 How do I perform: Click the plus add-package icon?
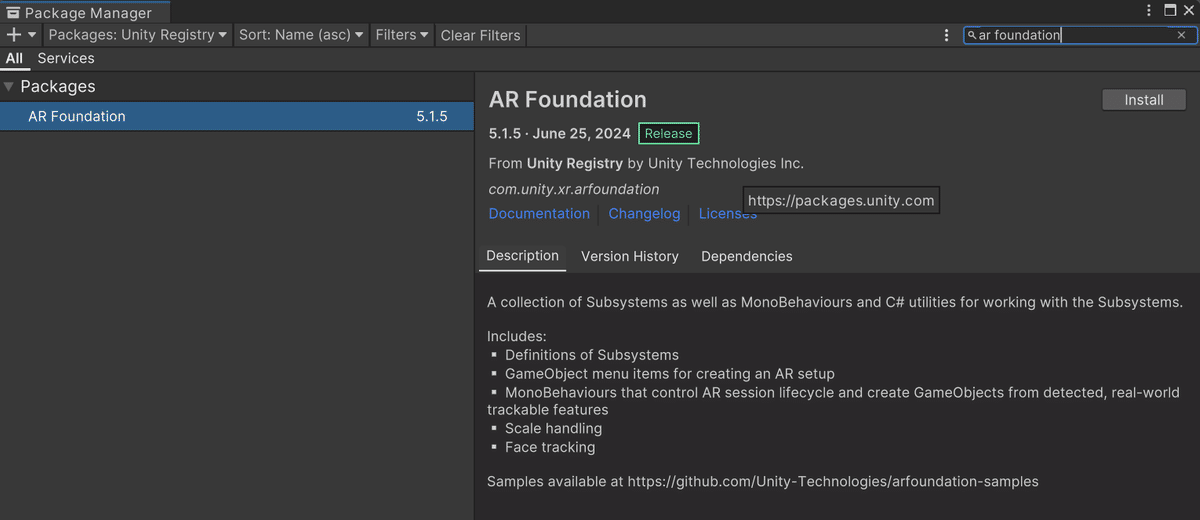[x=13, y=35]
